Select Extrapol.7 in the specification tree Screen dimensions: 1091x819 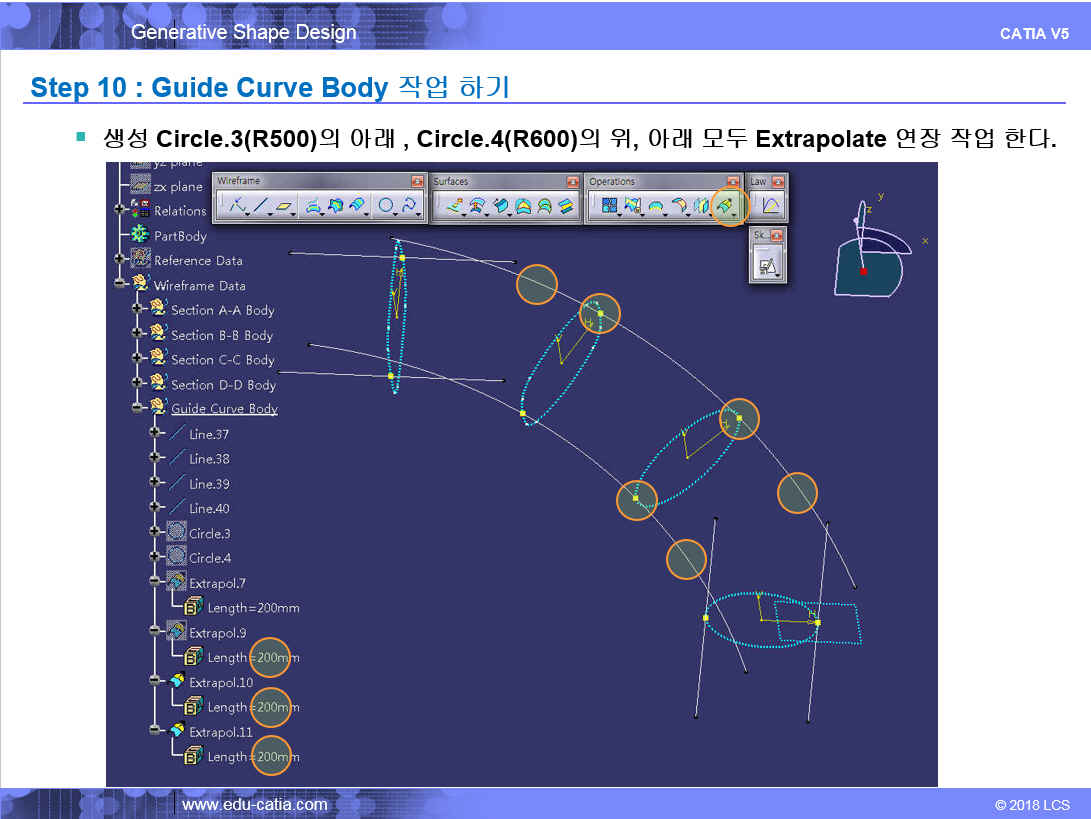pyautogui.click(x=217, y=583)
